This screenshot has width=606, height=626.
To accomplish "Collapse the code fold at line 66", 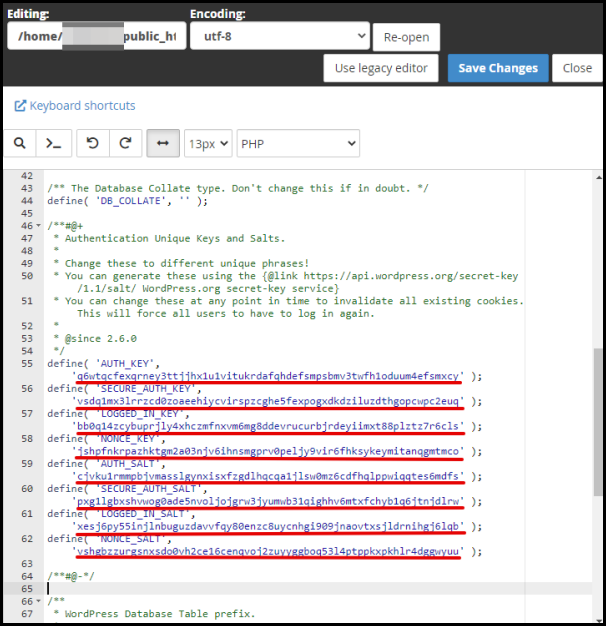I will pyautogui.click(x=38, y=601).
